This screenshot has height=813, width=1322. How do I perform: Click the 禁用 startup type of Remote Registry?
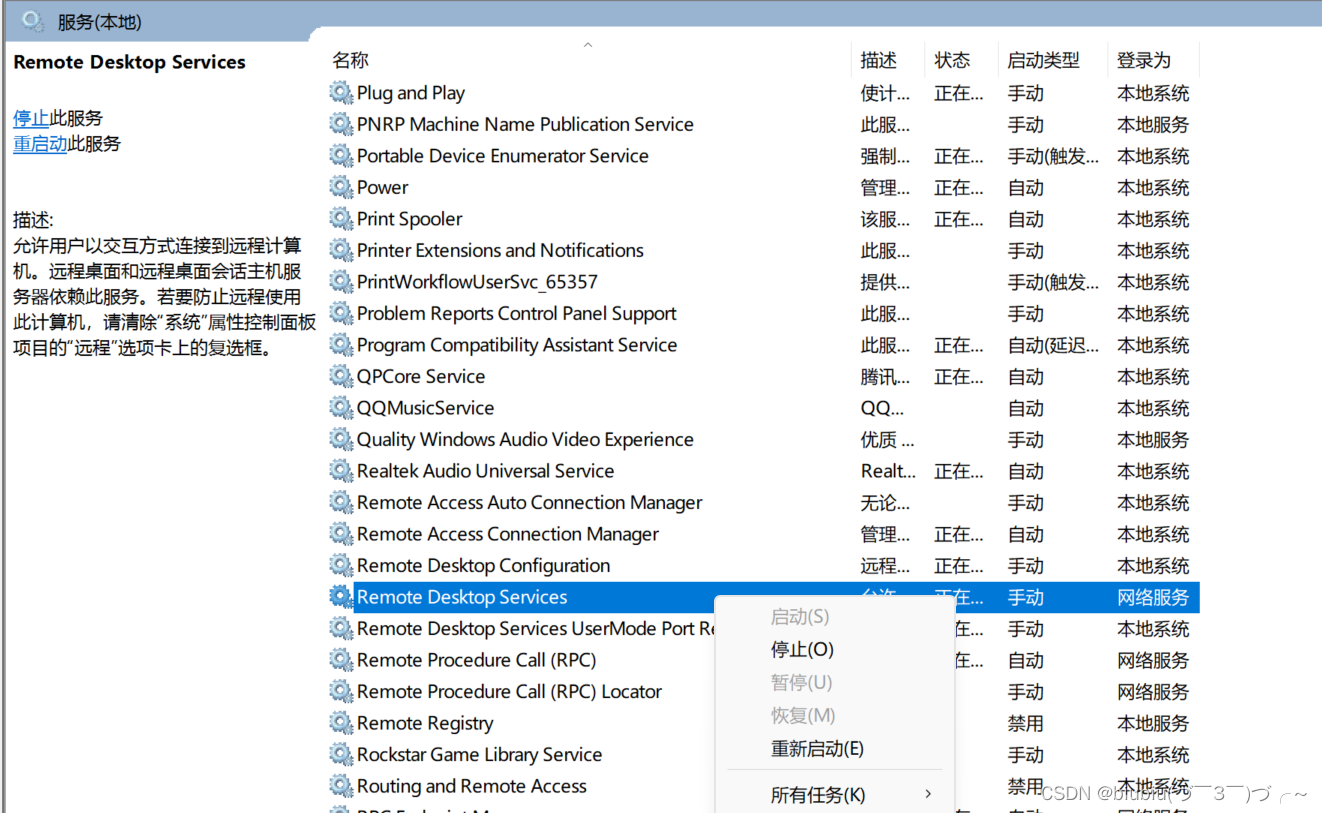(1025, 723)
